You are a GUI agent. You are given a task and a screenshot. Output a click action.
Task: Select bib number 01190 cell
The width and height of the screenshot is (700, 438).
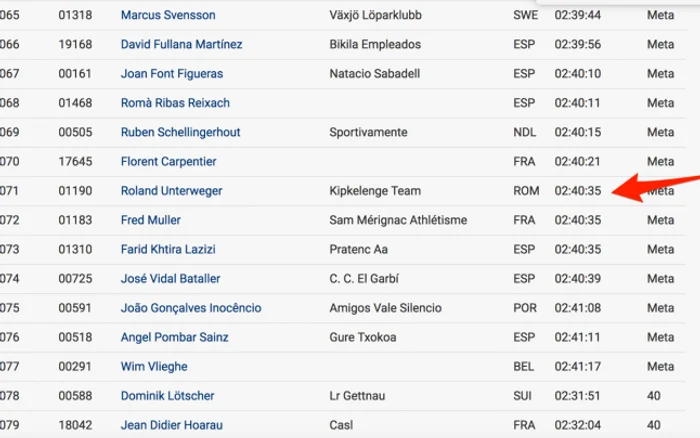tap(75, 191)
